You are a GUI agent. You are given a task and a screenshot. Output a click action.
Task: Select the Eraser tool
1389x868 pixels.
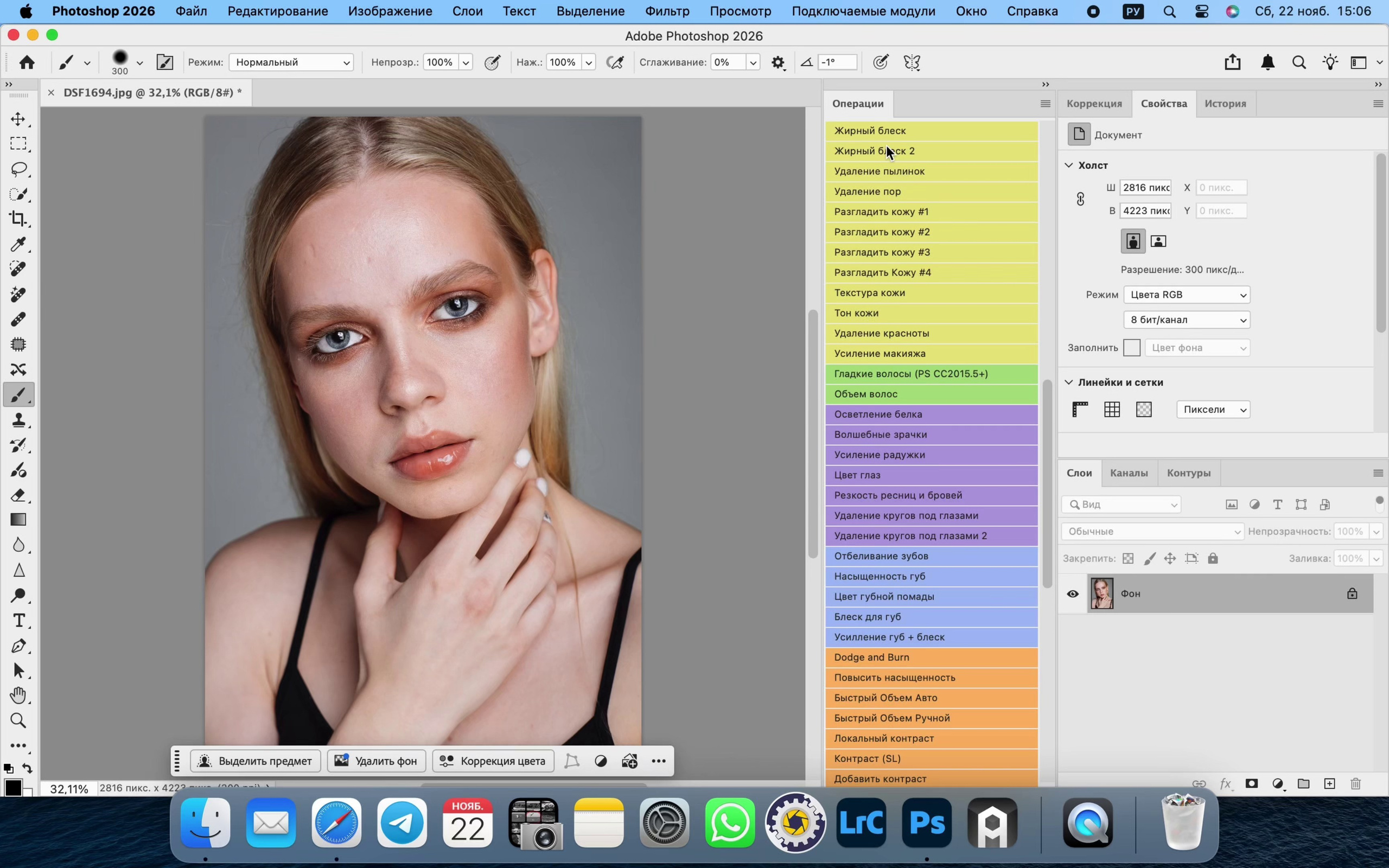(x=18, y=495)
